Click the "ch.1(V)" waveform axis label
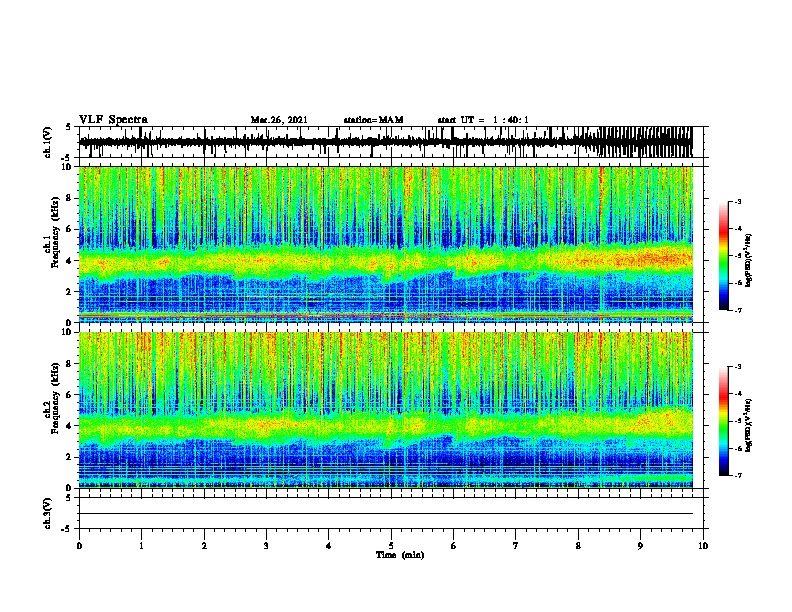This screenshot has height=612, width=792. (x=47, y=142)
